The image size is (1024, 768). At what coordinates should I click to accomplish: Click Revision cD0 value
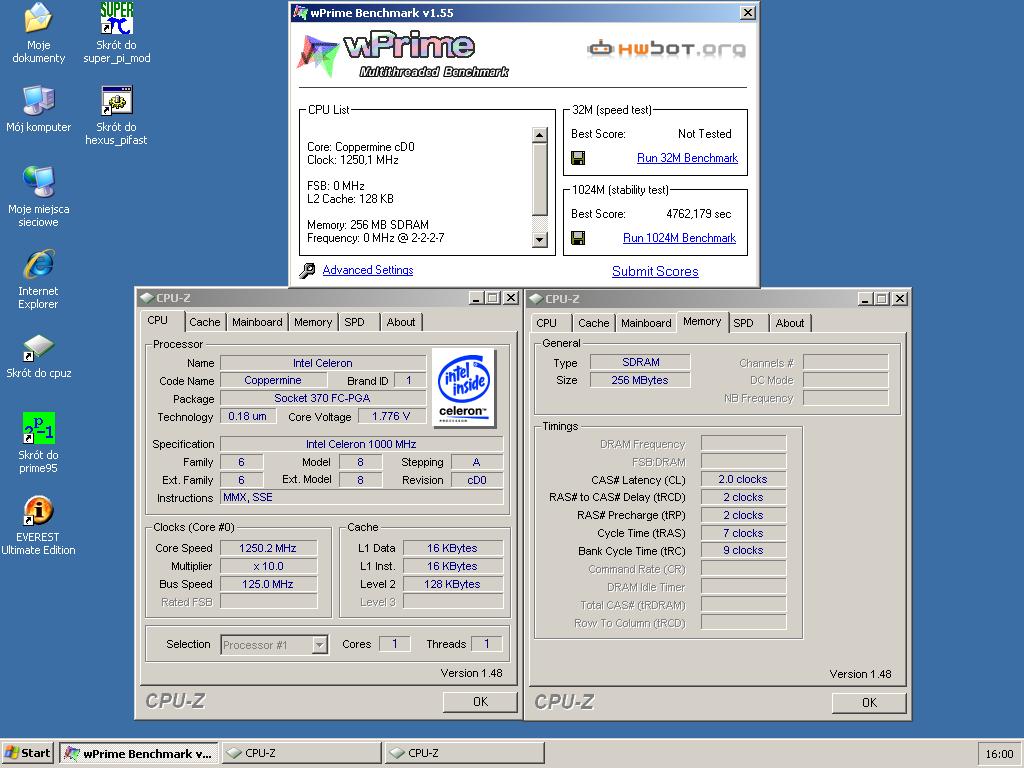tap(477, 480)
